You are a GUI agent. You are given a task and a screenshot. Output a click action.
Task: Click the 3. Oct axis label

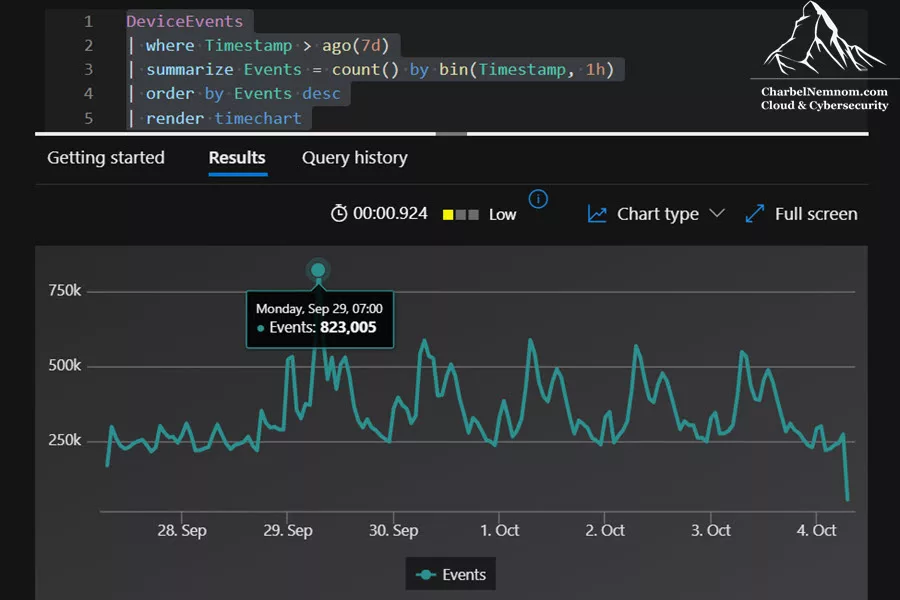point(711,530)
